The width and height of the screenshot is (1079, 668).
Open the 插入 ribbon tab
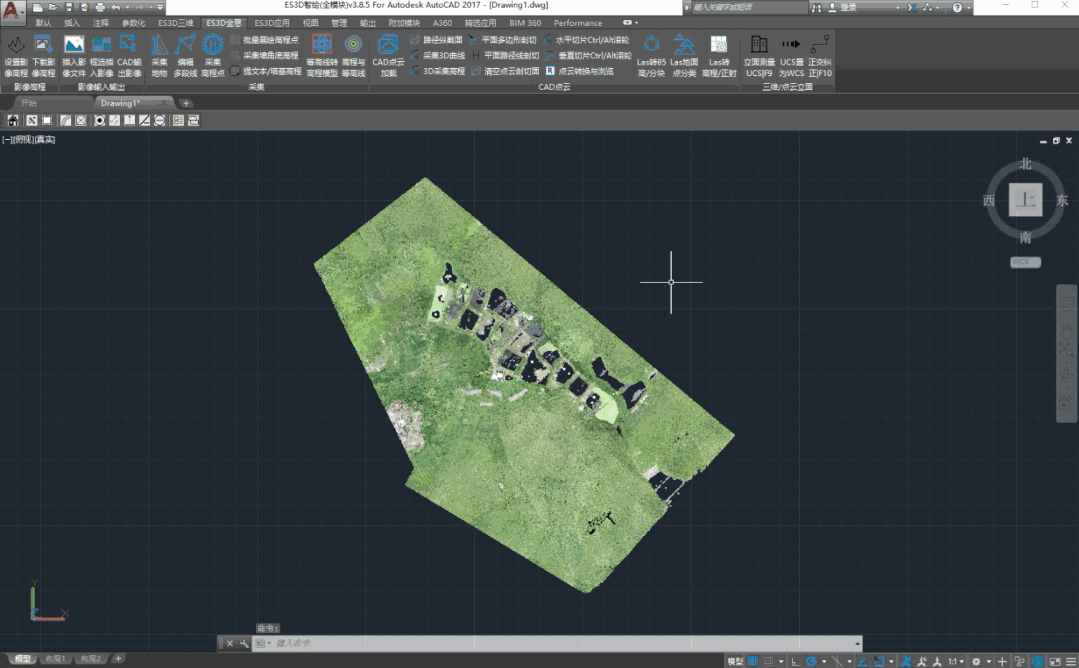[x=72, y=23]
